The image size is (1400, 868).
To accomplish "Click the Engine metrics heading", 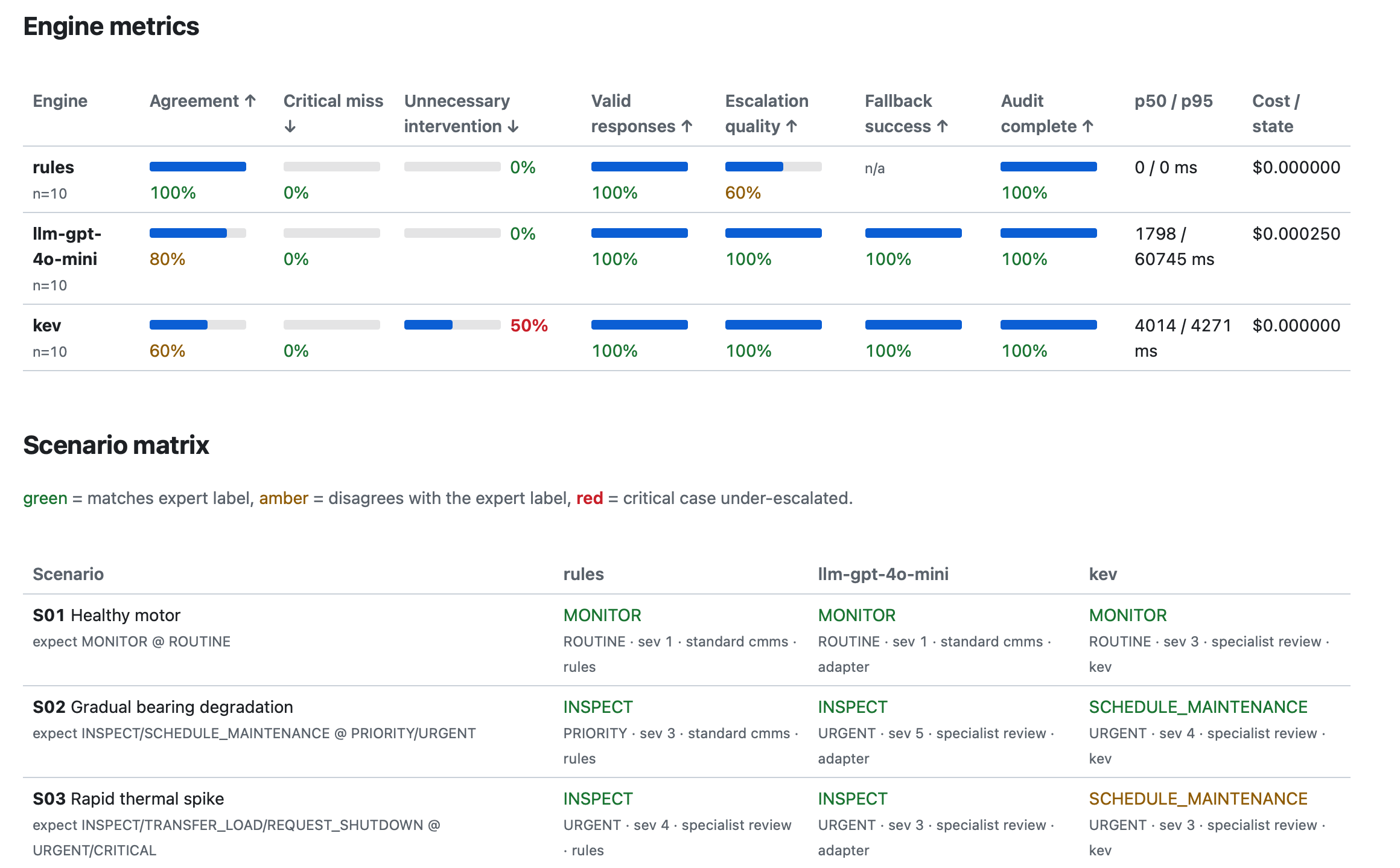I will [x=111, y=27].
